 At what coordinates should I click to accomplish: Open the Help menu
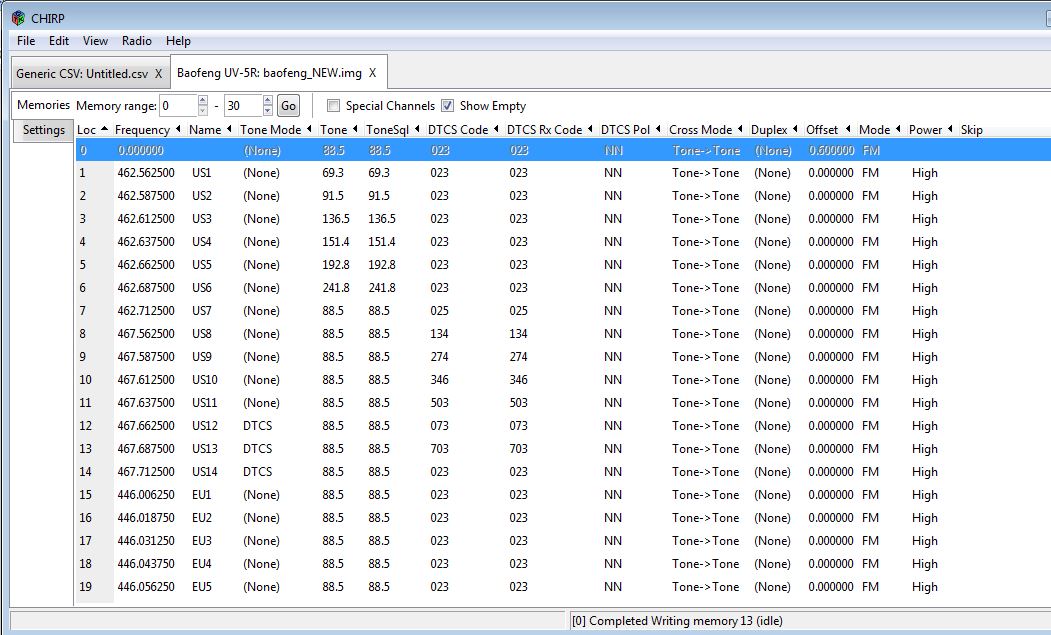(178, 41)
